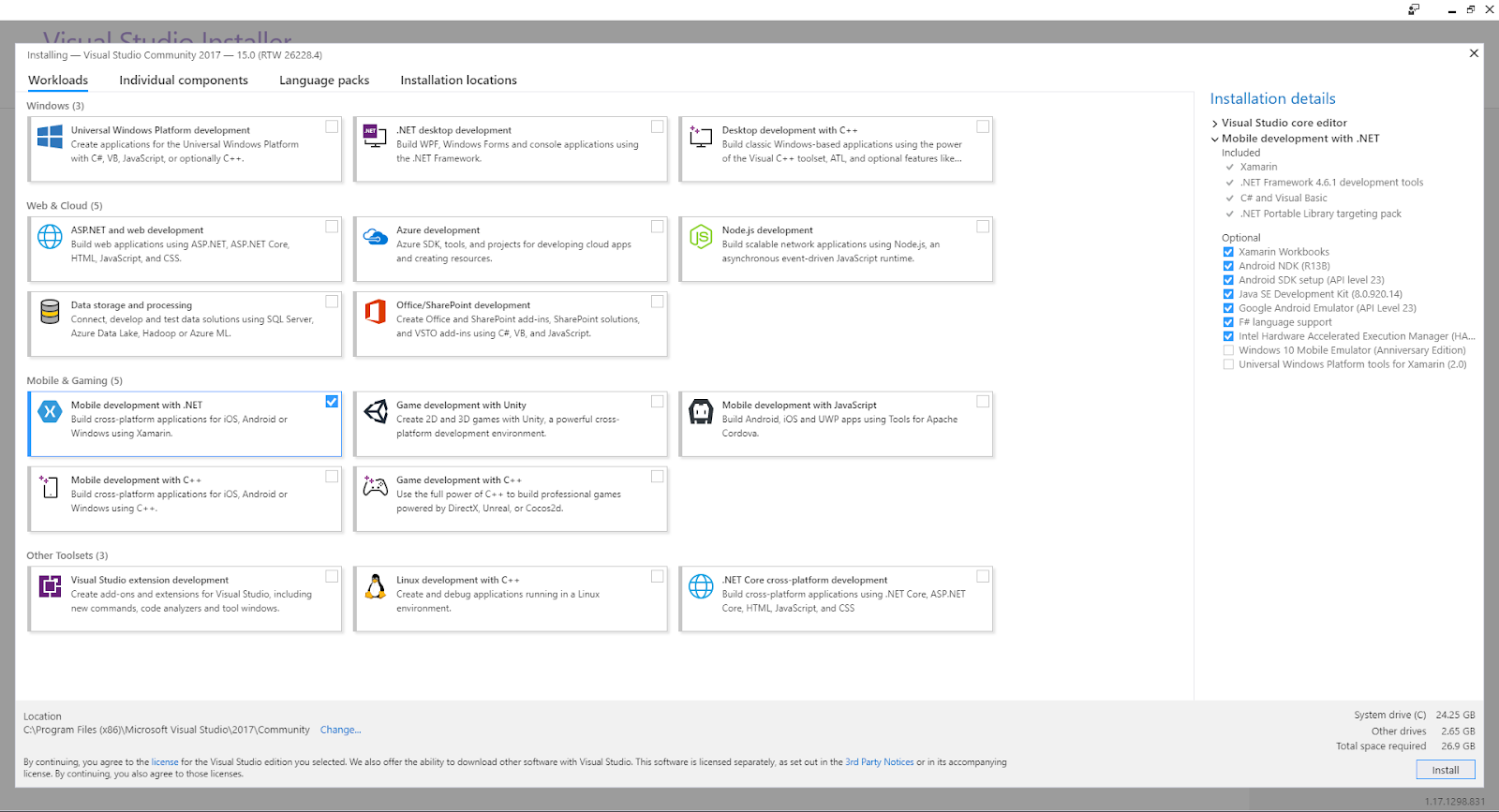Uncheck Java SE Development Kit option
Image resolution: width=1499 pixels, height=812 pixels.
coord(1228,294)
